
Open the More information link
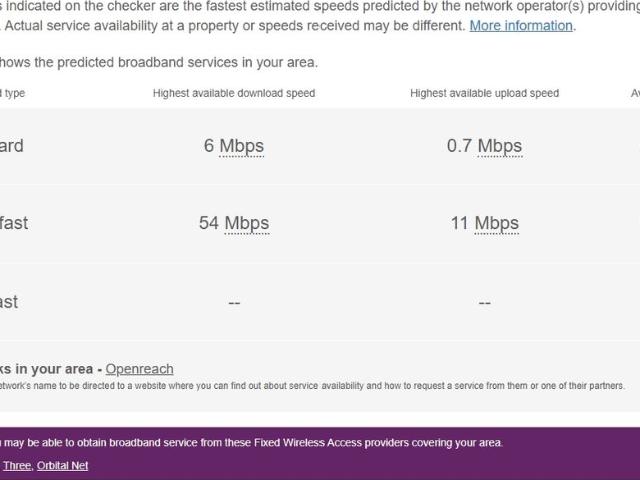(521, 26)
